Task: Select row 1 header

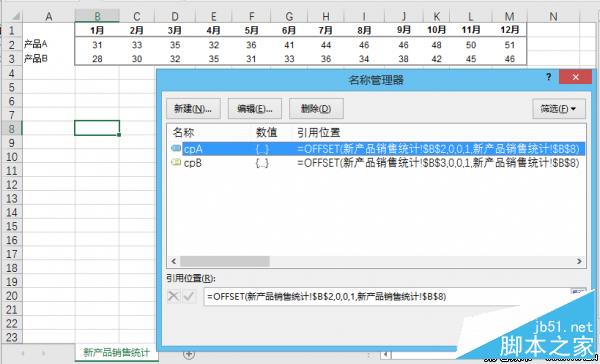Action: 11,30
